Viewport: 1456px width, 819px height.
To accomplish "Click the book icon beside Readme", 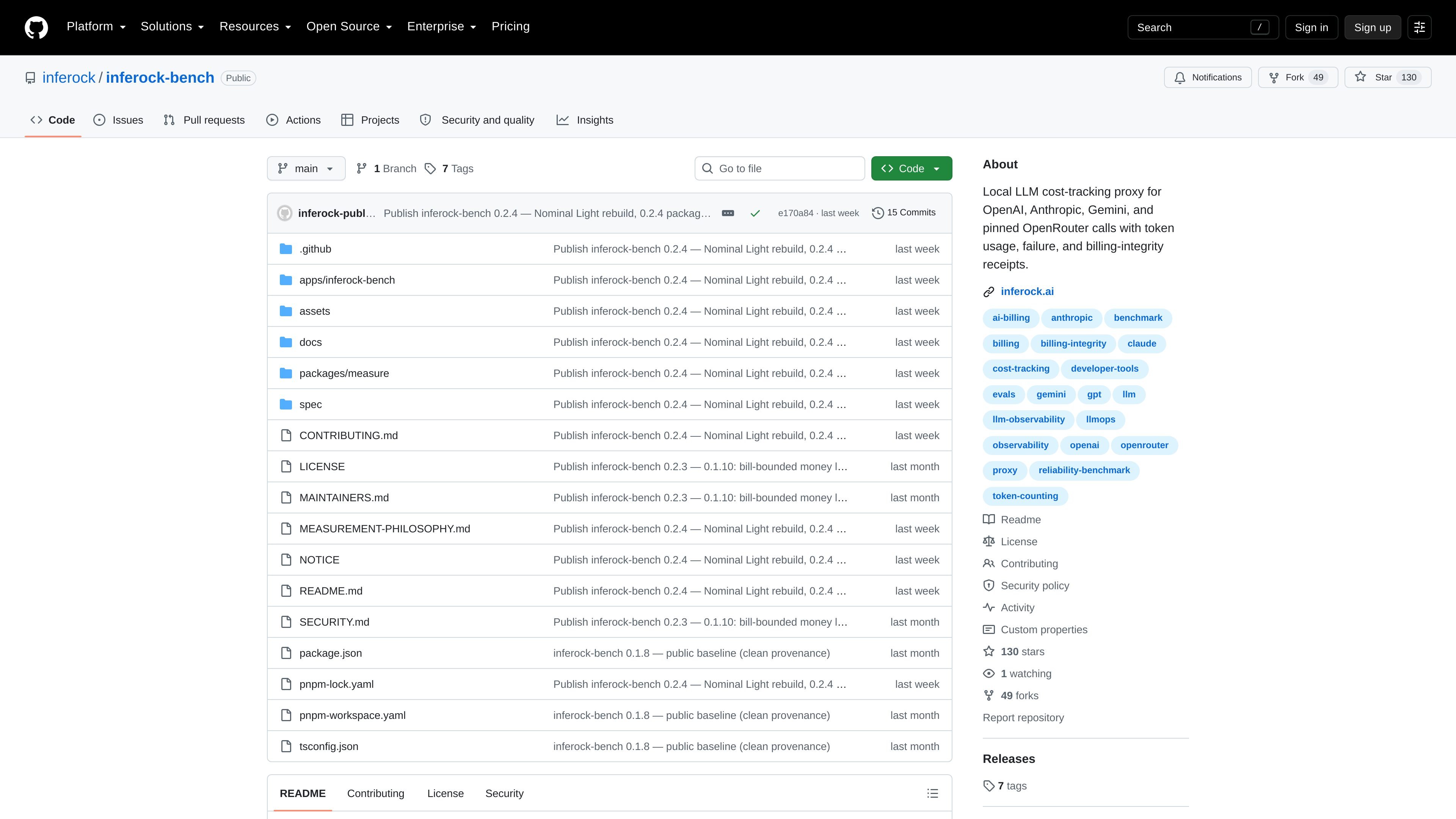I will (x=988, y=519).
